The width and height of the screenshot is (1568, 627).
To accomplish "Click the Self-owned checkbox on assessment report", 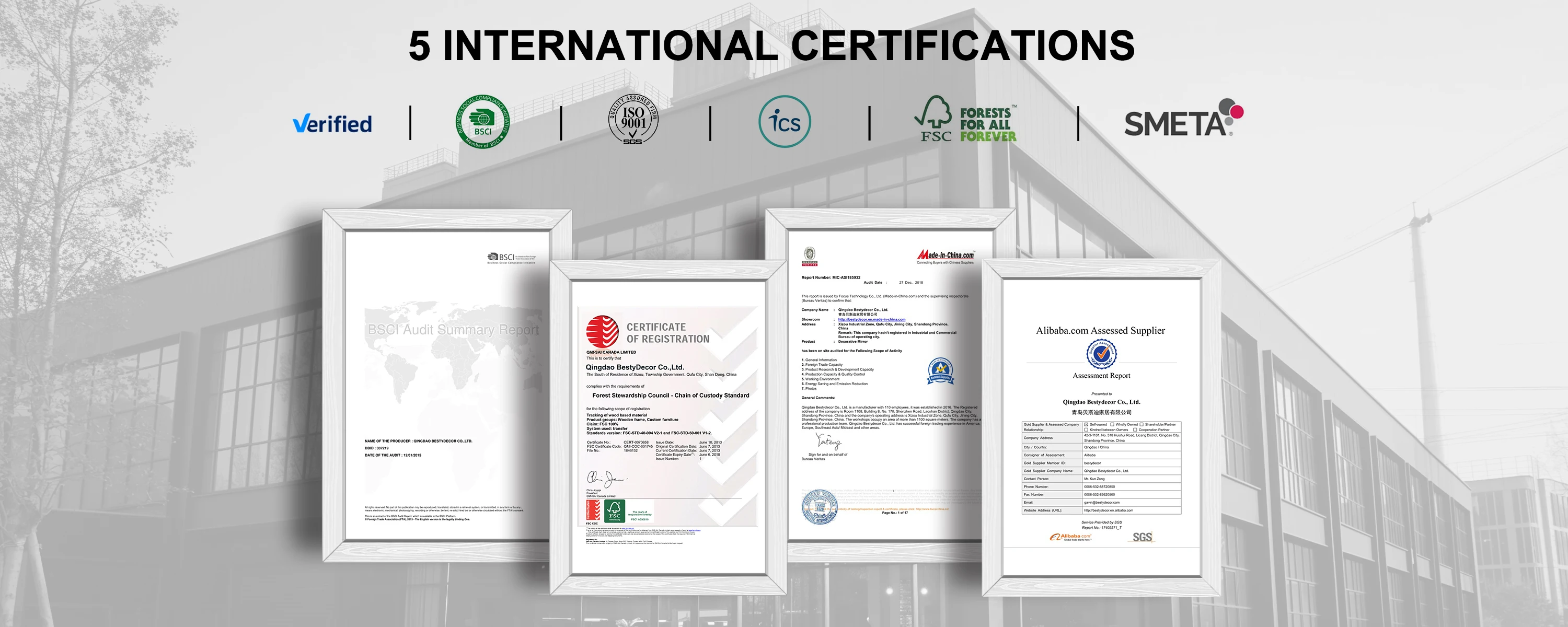I will [1087, 424].
